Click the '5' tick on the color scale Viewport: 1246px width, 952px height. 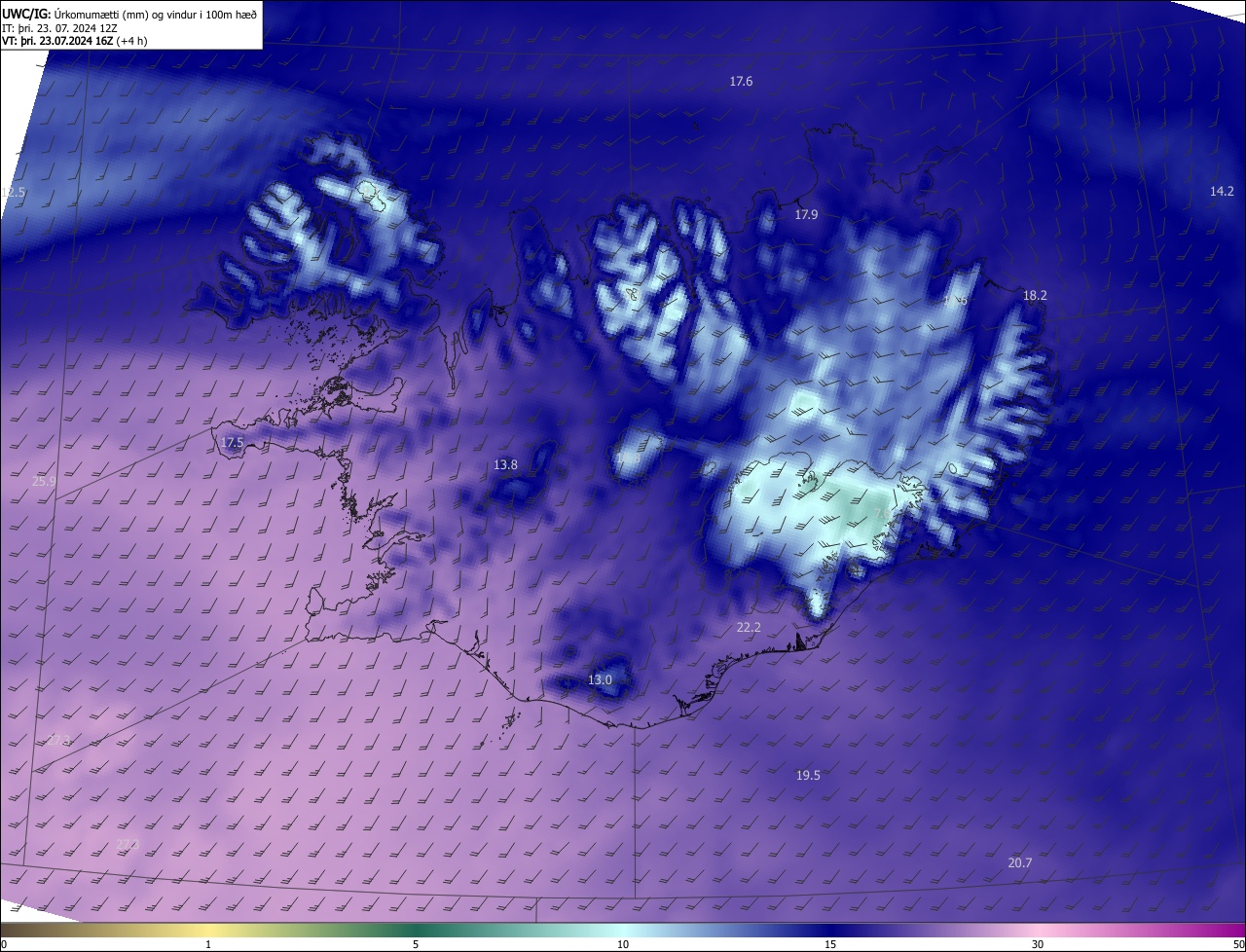416,944
